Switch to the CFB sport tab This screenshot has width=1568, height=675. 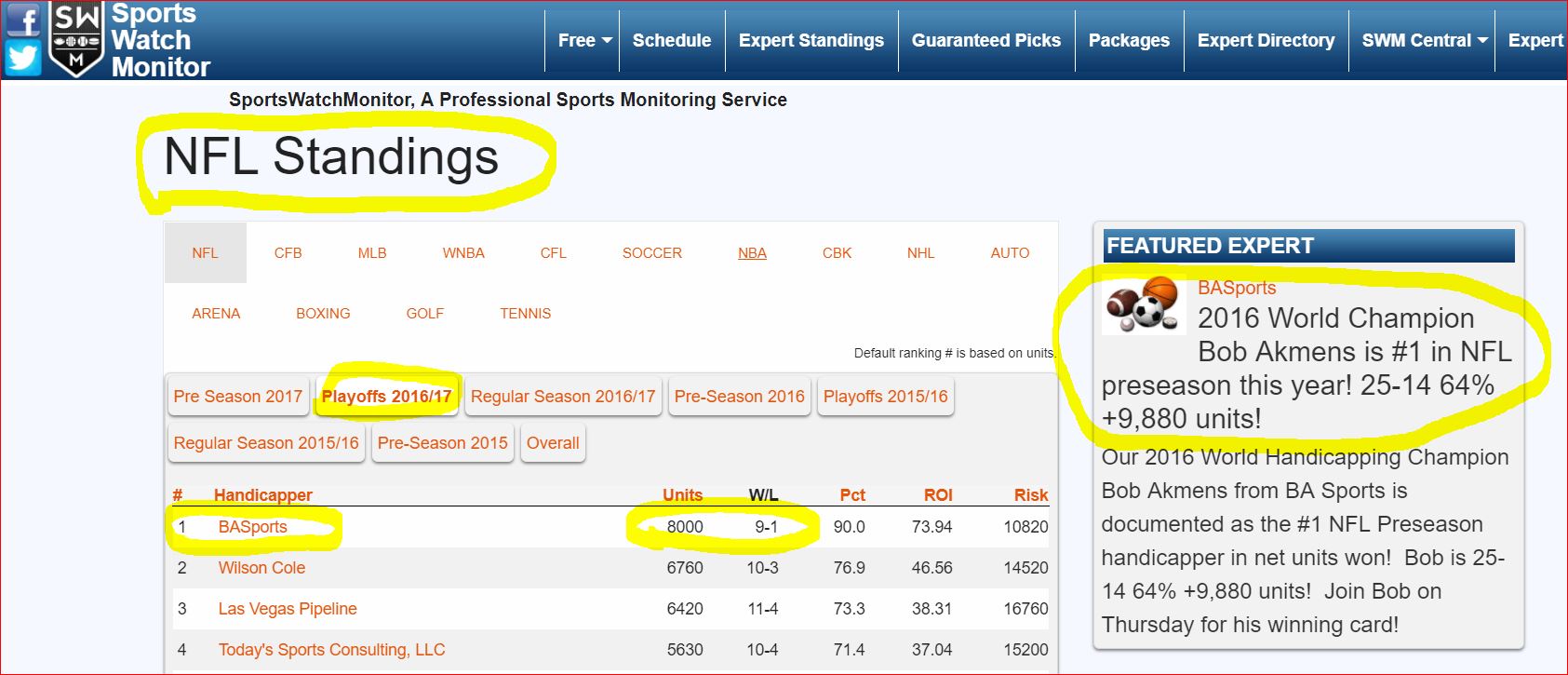[x=288, y=252]
